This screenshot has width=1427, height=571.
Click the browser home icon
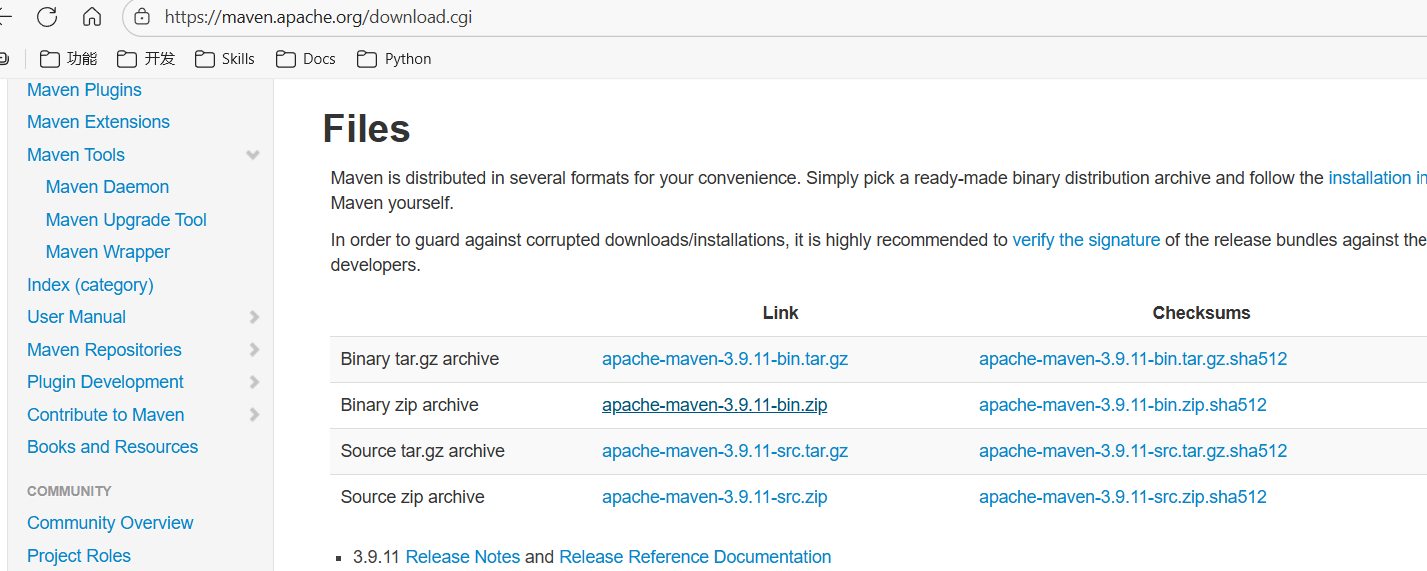[92, 16]
